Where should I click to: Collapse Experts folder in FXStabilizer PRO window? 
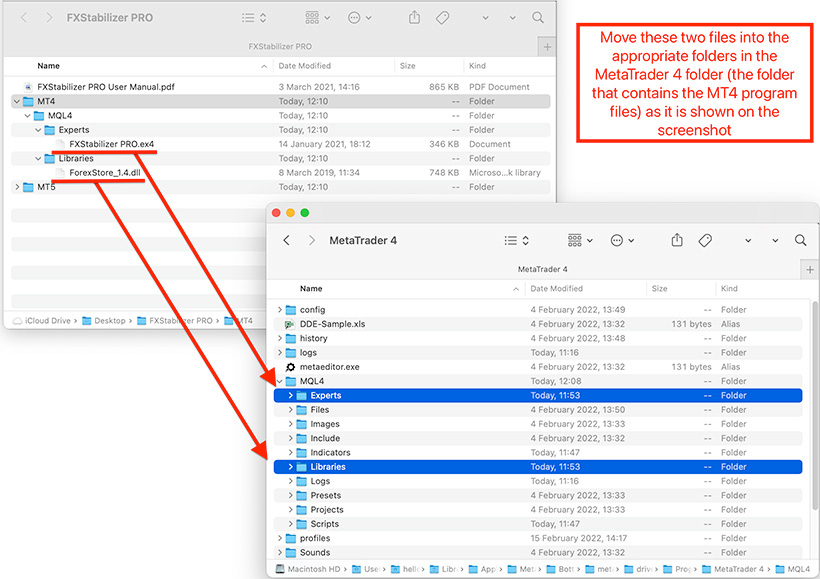pos(38,130)
